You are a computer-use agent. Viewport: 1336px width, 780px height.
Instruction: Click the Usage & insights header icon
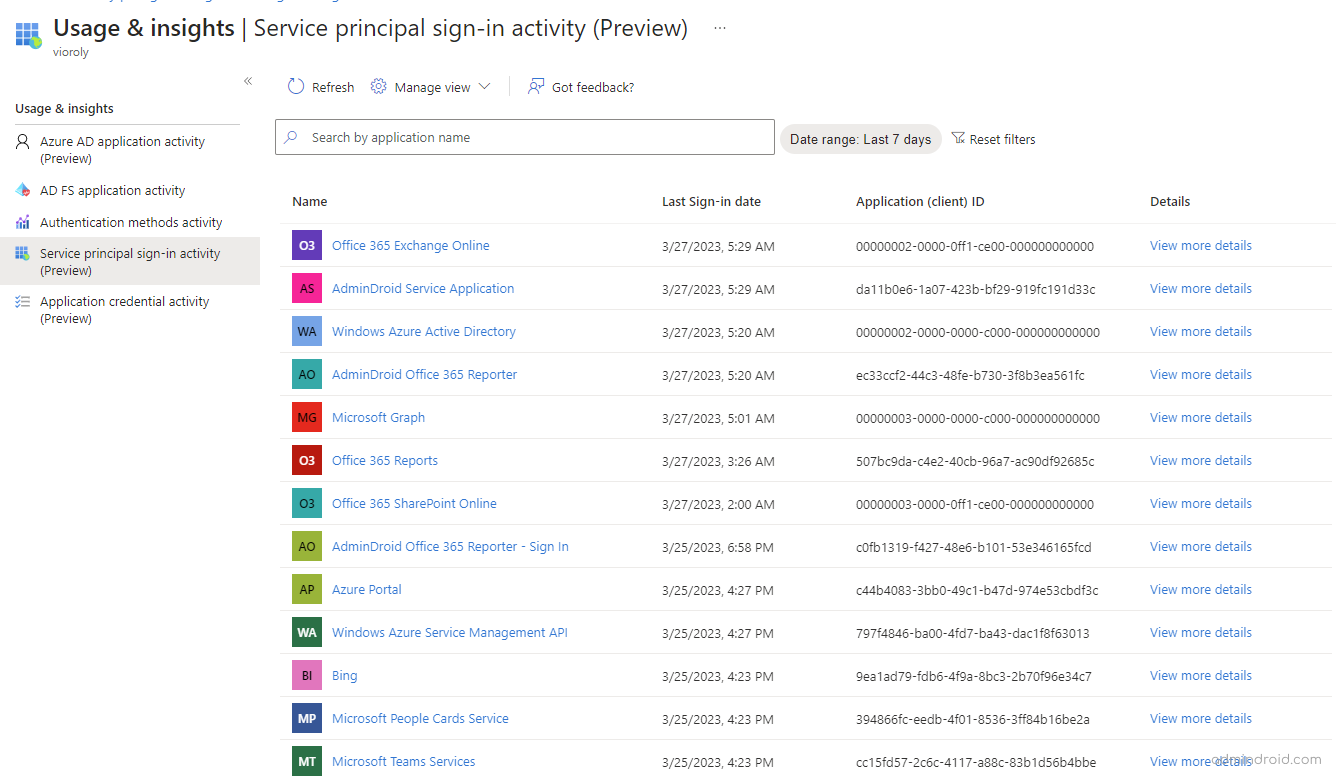[x=28, y=36]
